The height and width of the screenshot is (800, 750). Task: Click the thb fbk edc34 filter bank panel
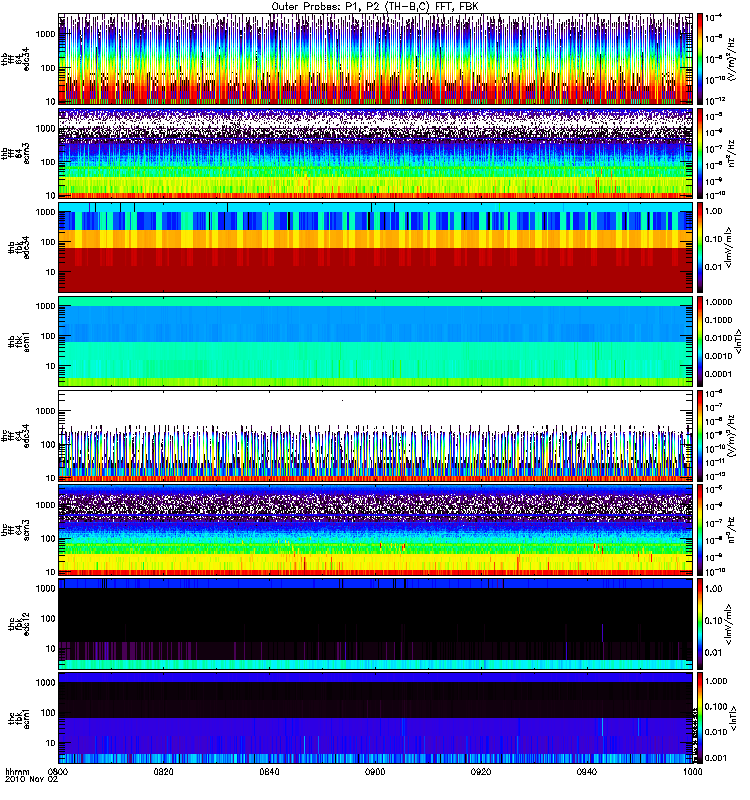coord(376,247)
